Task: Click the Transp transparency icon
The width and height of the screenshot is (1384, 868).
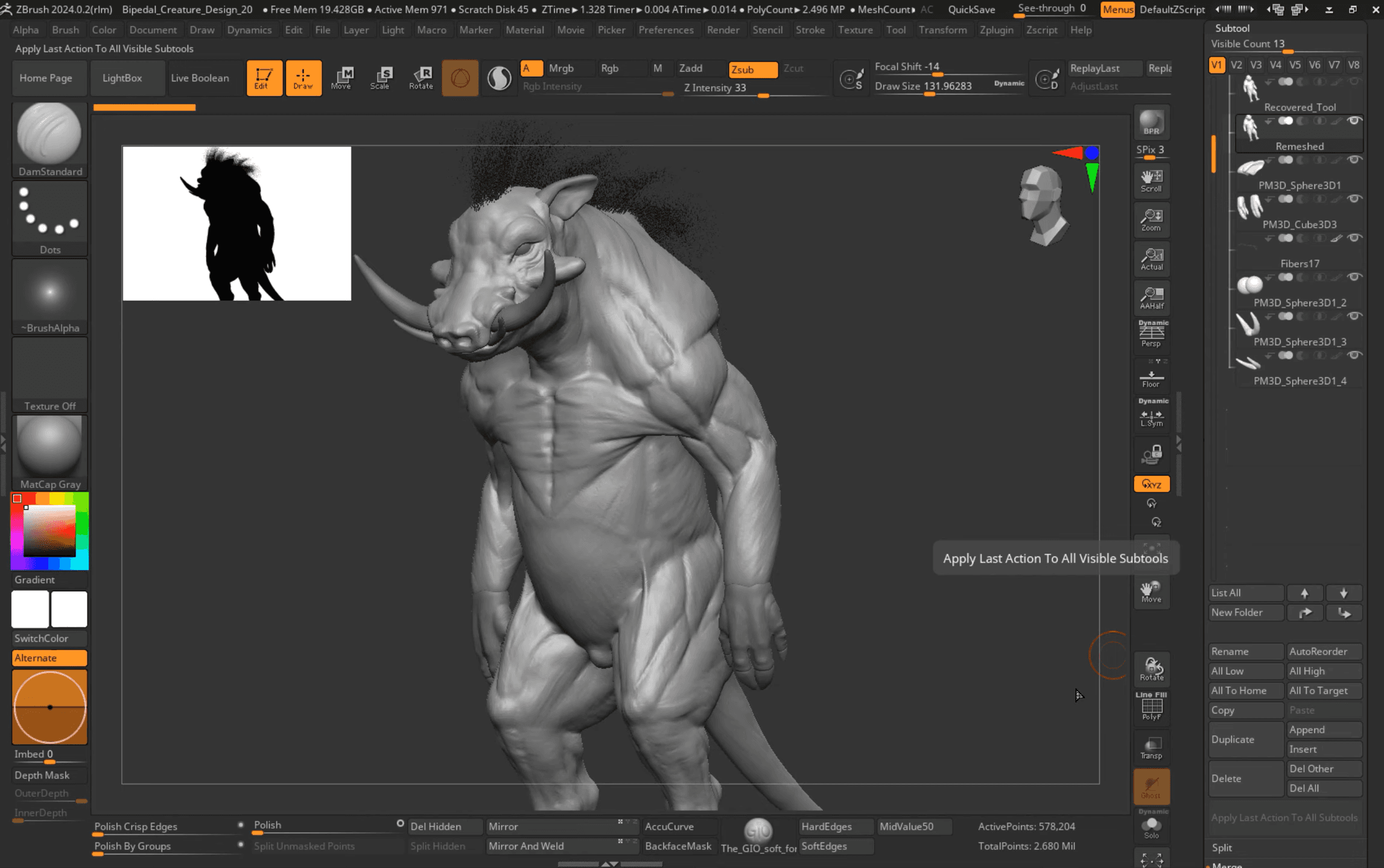Action: [1151, 748]
